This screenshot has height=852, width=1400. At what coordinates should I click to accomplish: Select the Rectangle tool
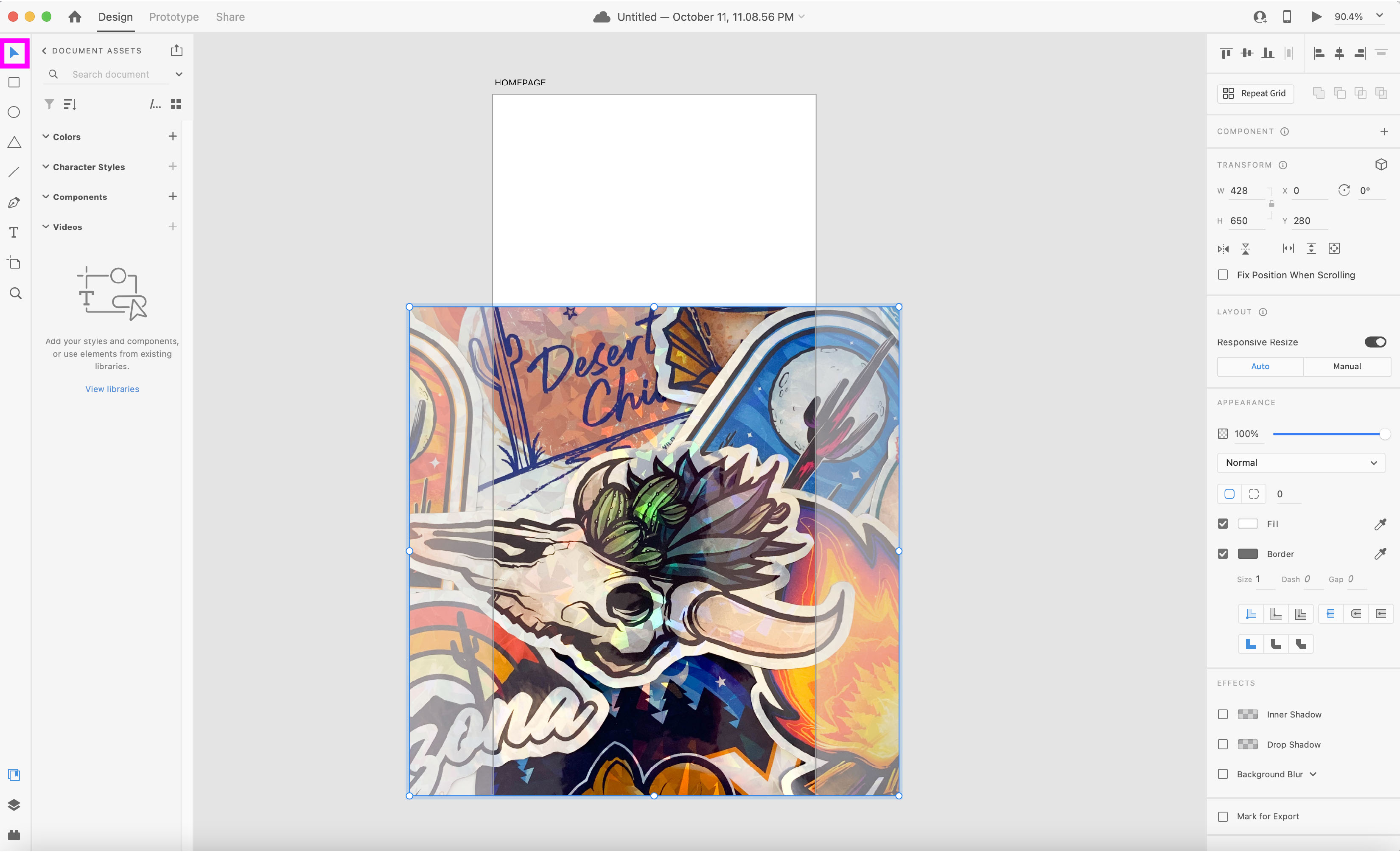point(14,82)
